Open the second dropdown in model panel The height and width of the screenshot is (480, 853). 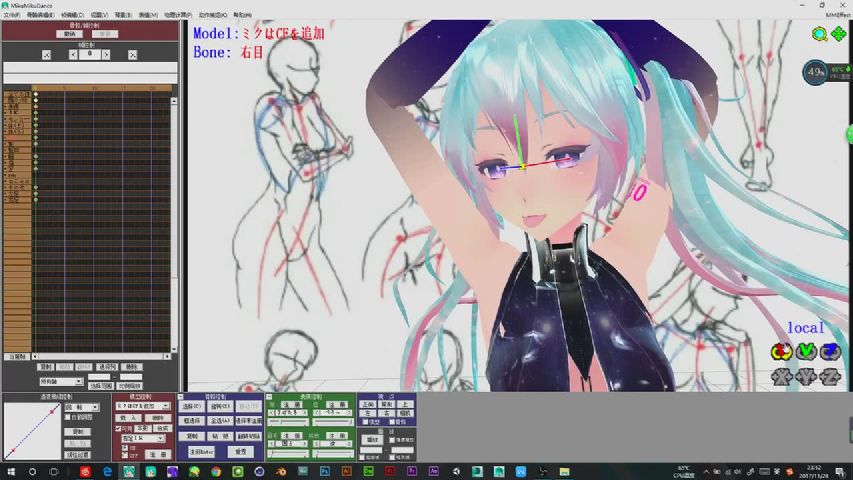[144, 438]
